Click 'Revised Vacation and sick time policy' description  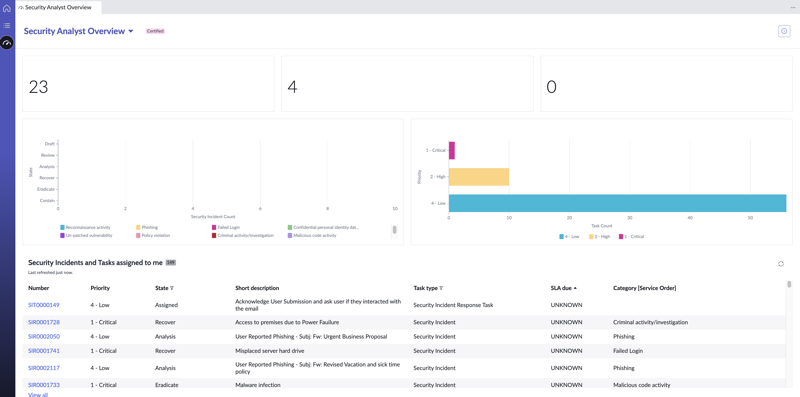pyautogui.click(x=317, y=368)
